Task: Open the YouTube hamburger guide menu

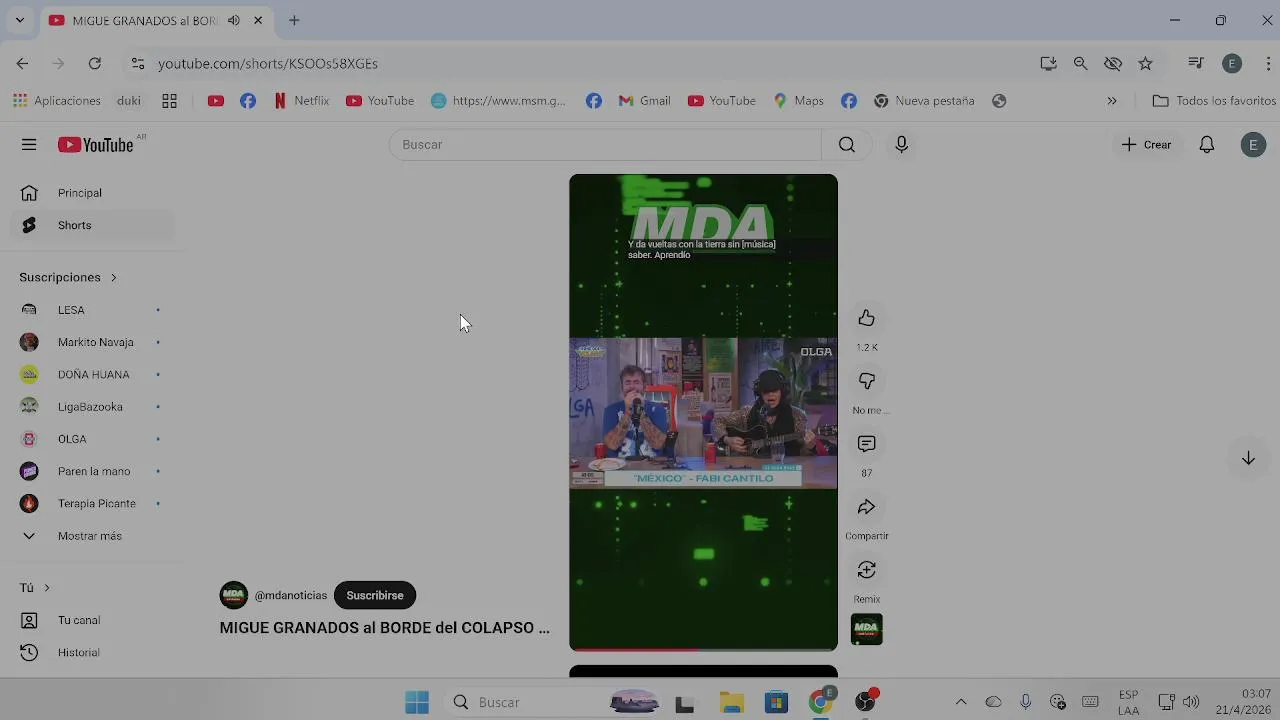Action: point(29,145)
